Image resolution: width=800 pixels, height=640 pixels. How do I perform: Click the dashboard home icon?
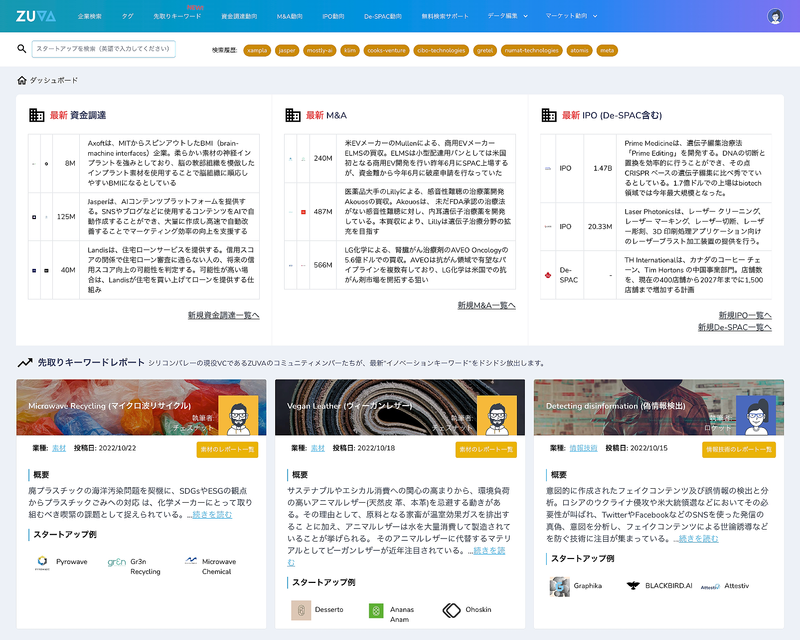(21, 80)
